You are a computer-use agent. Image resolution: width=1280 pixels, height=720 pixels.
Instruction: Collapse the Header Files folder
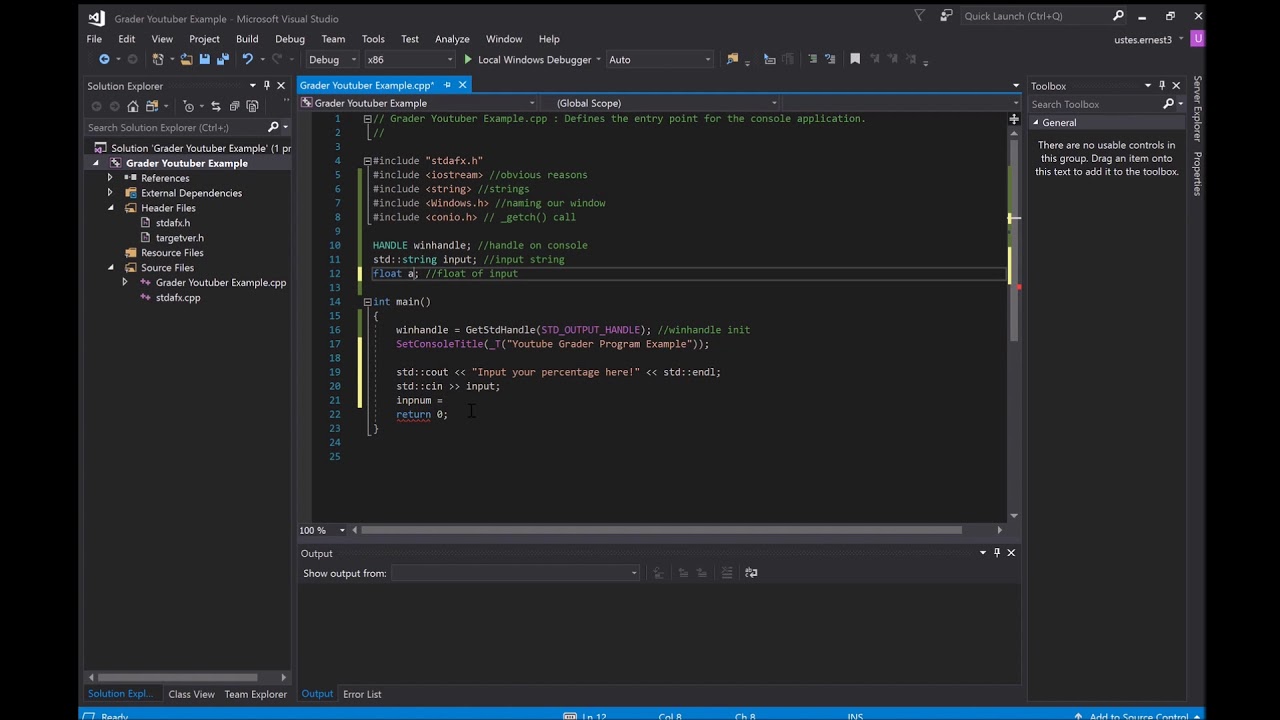click(111, 208)
